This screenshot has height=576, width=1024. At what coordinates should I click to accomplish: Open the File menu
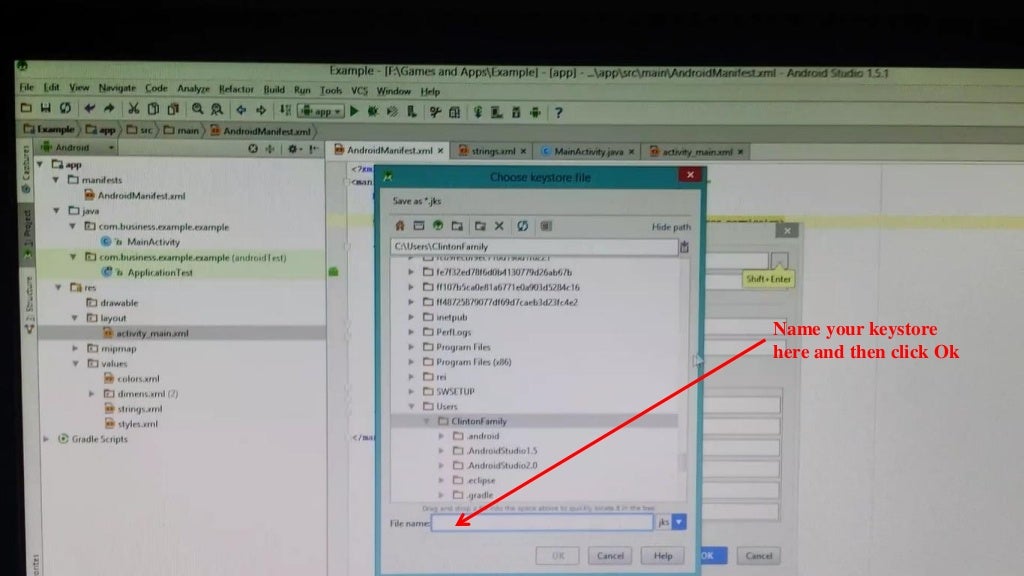(x=27, y=87)
